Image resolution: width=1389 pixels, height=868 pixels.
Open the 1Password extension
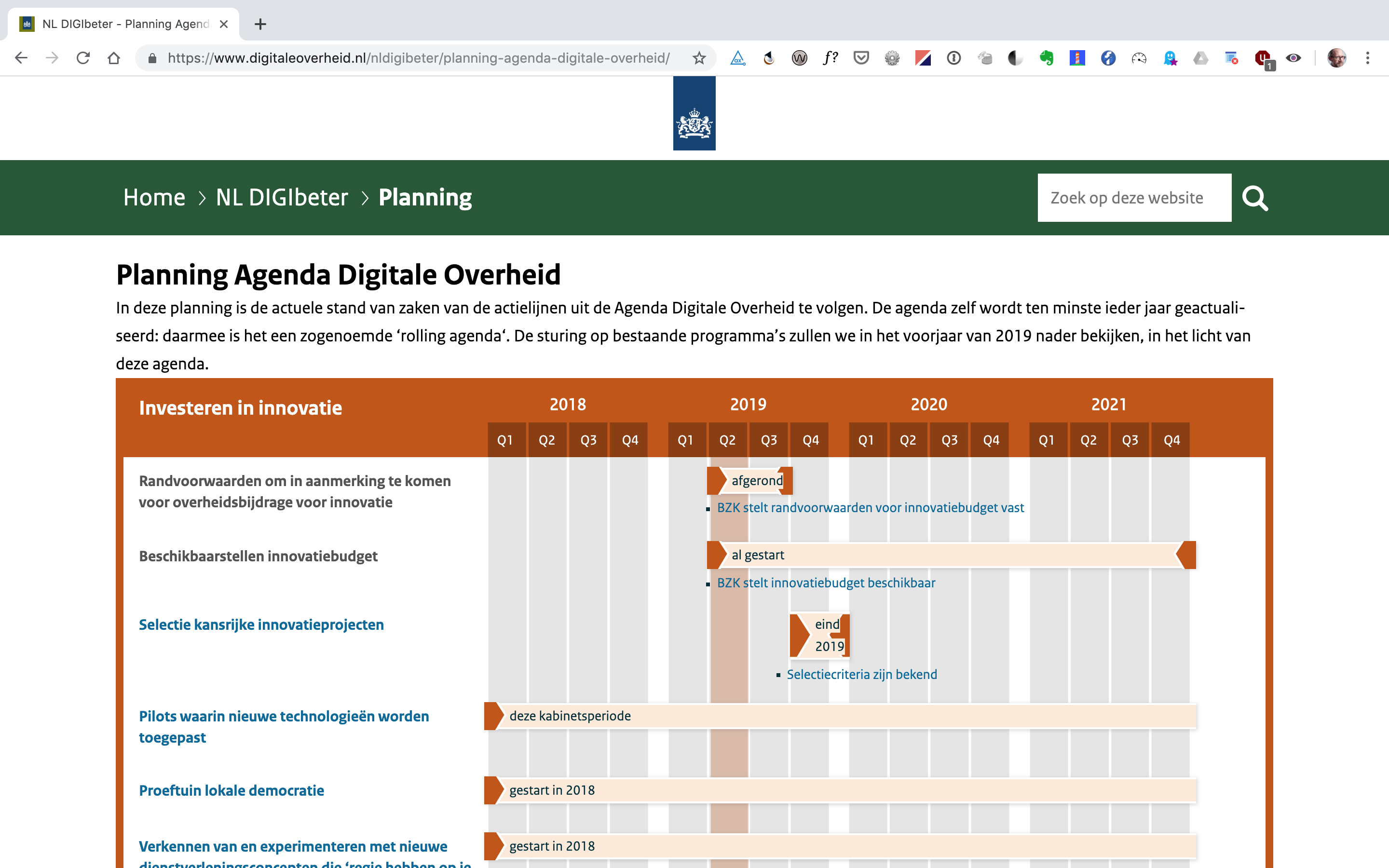(954, 58)
